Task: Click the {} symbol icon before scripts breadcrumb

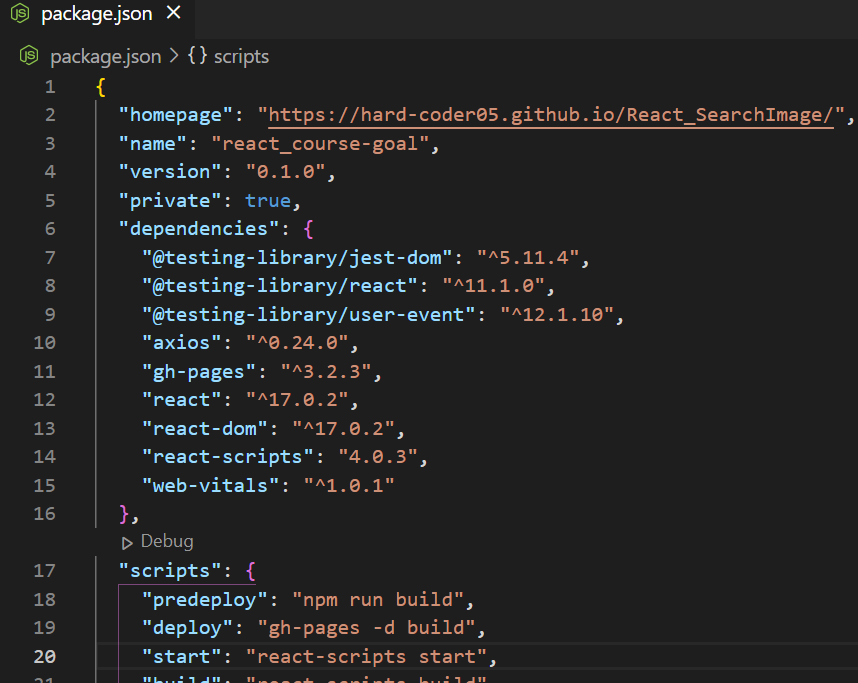Action: [x=196, y=56]
